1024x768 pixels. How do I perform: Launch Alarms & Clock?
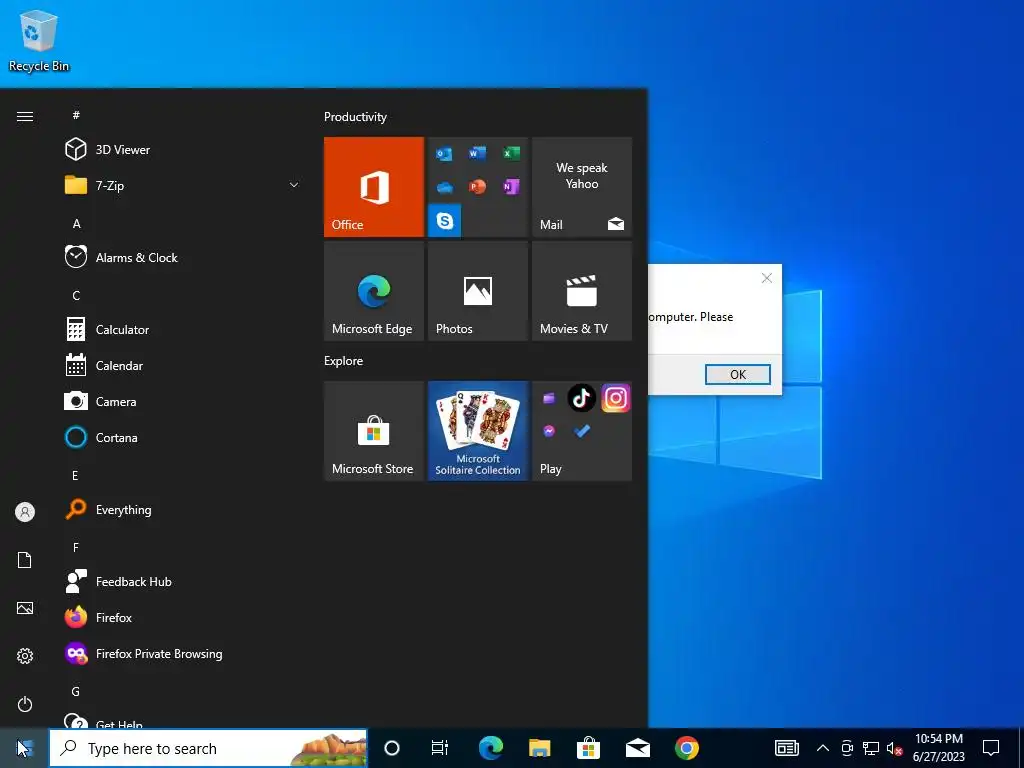pos(182,257)
